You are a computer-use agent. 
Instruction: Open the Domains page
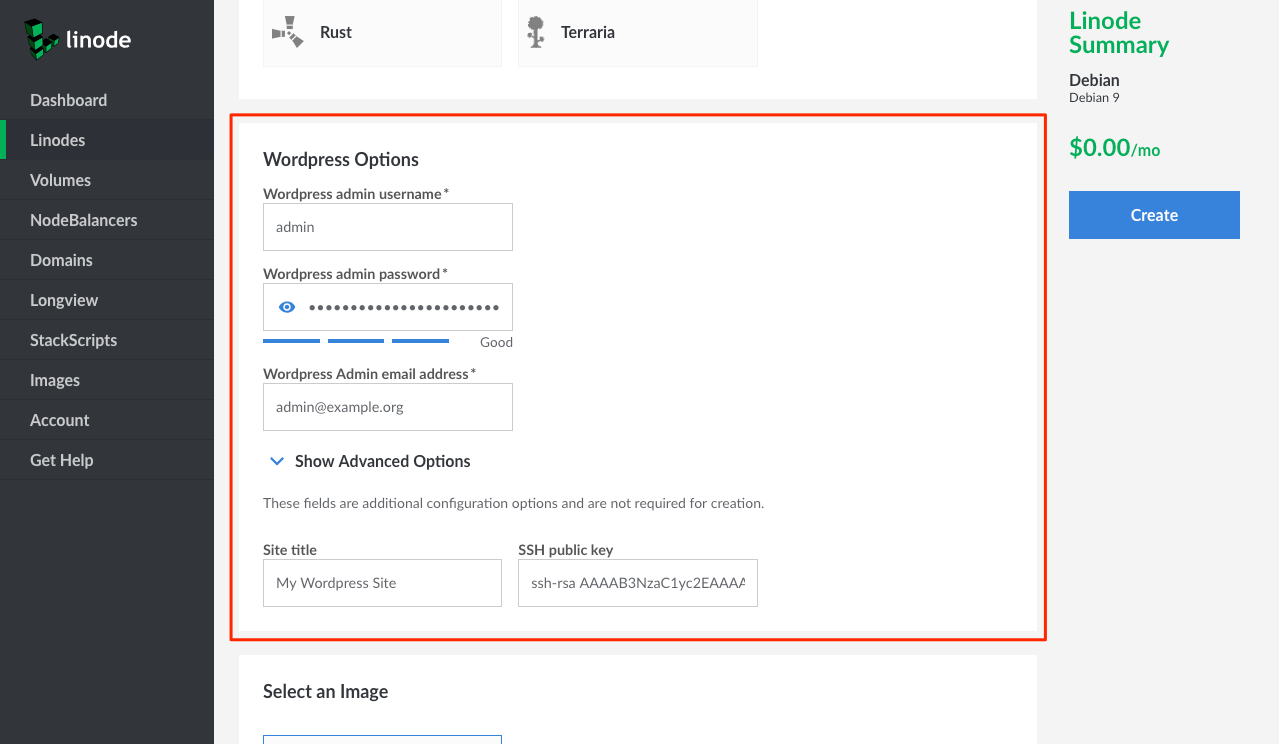click(61, 260)
